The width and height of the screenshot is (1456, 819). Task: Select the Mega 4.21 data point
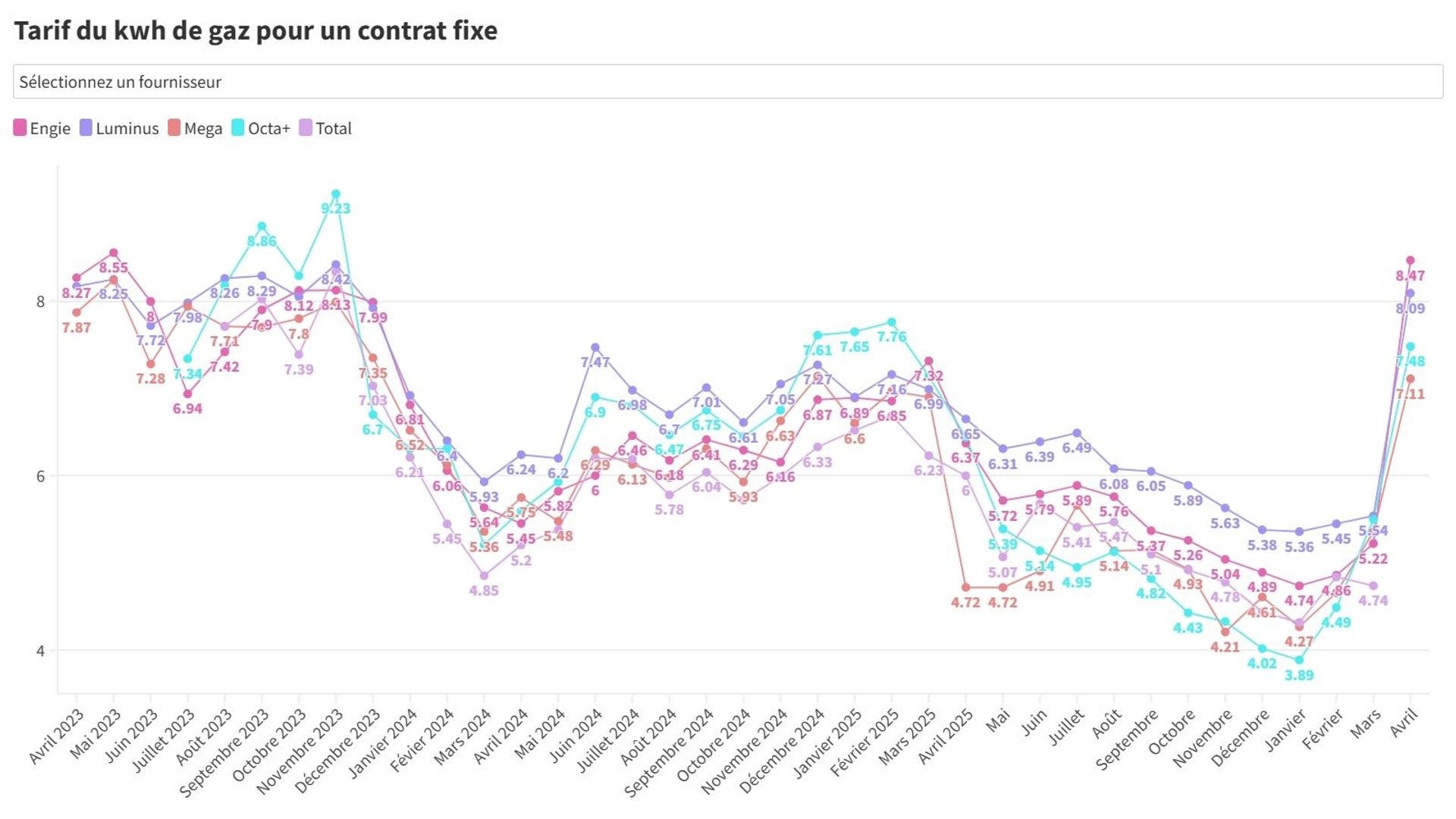click(x=1225, y=632)
